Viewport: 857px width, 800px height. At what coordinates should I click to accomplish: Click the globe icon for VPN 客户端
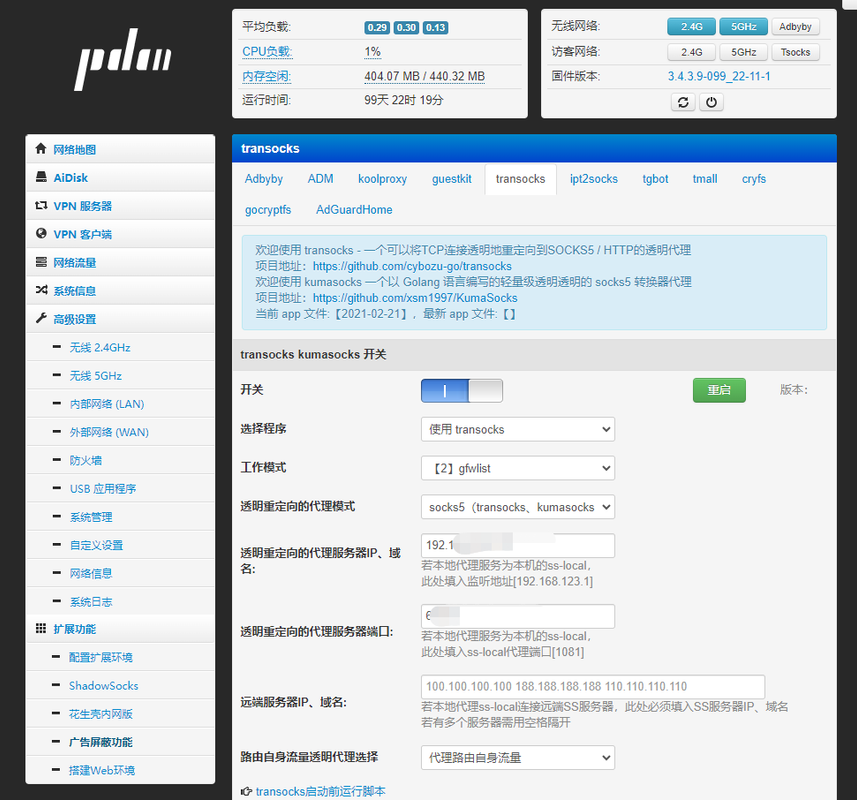pos(41,233)
